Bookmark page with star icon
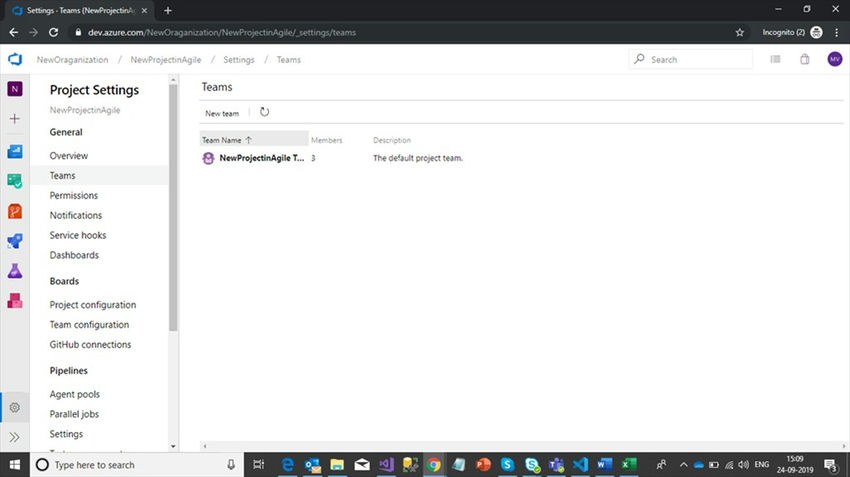Viewport: 850px width, 477px height. [x=740, y=33]
